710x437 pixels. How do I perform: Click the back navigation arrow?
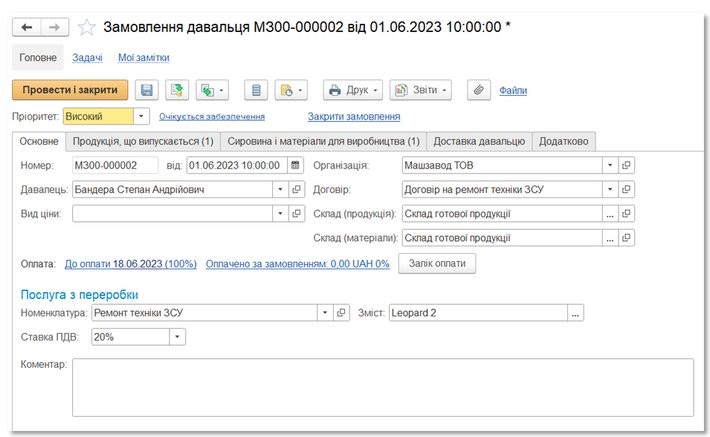(27, 27)
